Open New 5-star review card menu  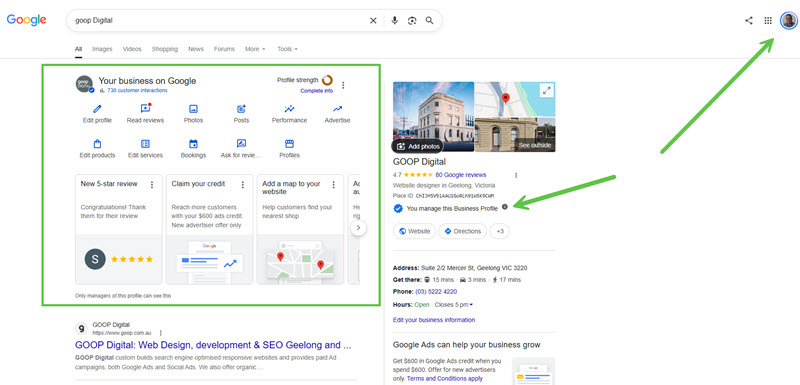(x=152, y=185)
